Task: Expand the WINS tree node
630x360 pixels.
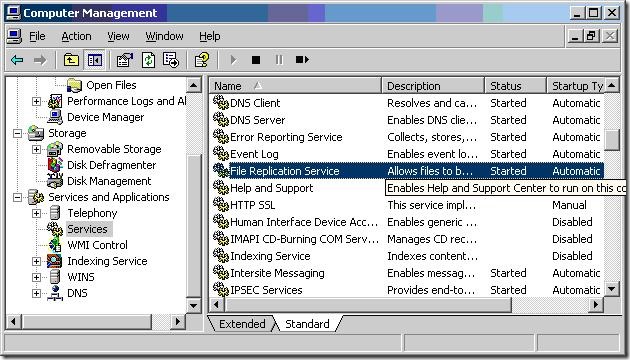Action: coord(36,278)
